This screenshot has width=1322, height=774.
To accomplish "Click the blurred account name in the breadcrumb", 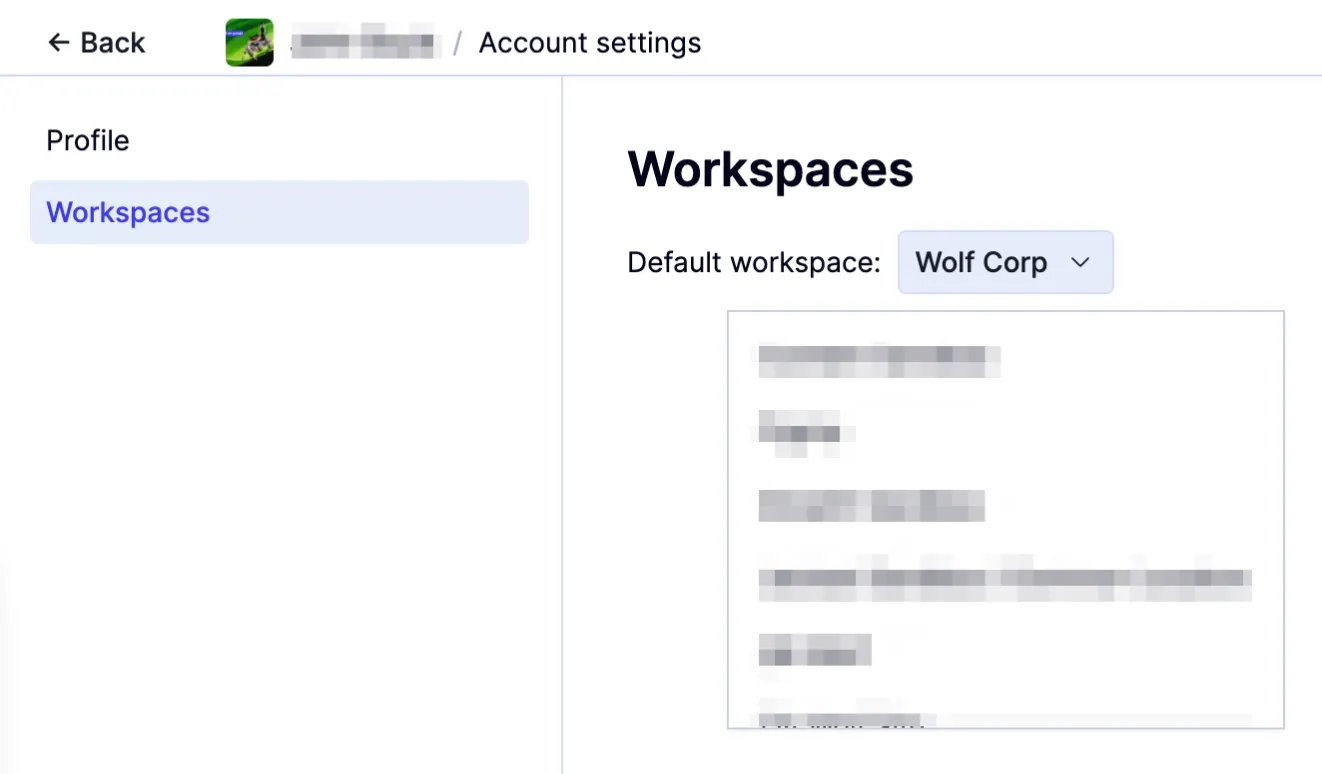I will [x=366, y=42].
